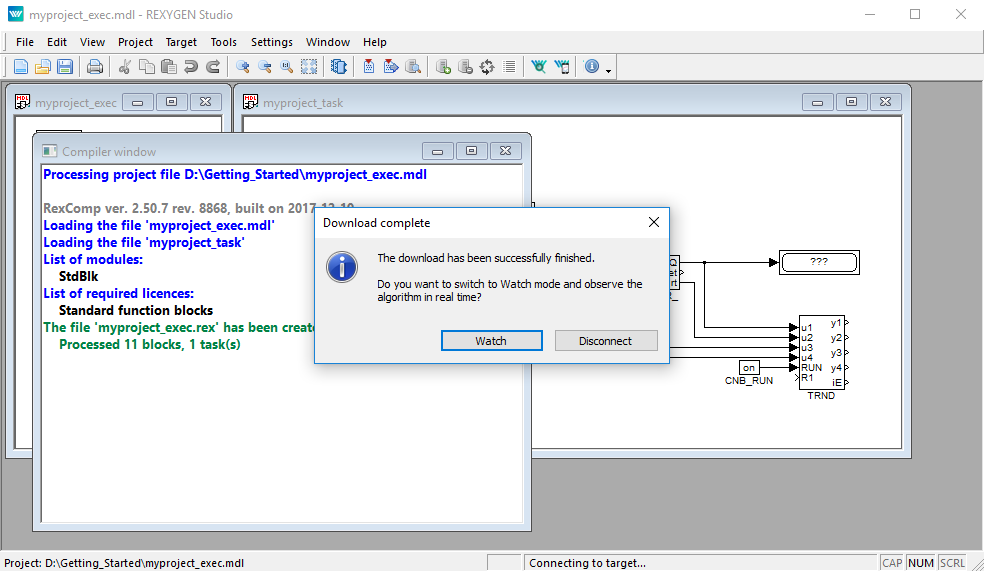
Task: Click the blue info About icon
Action: click(x=592, y=67)
